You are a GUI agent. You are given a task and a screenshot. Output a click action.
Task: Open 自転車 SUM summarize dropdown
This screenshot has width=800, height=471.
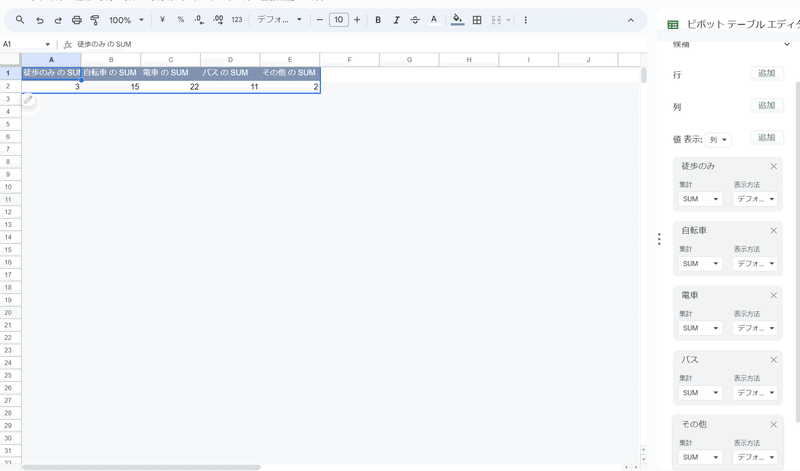700,264
